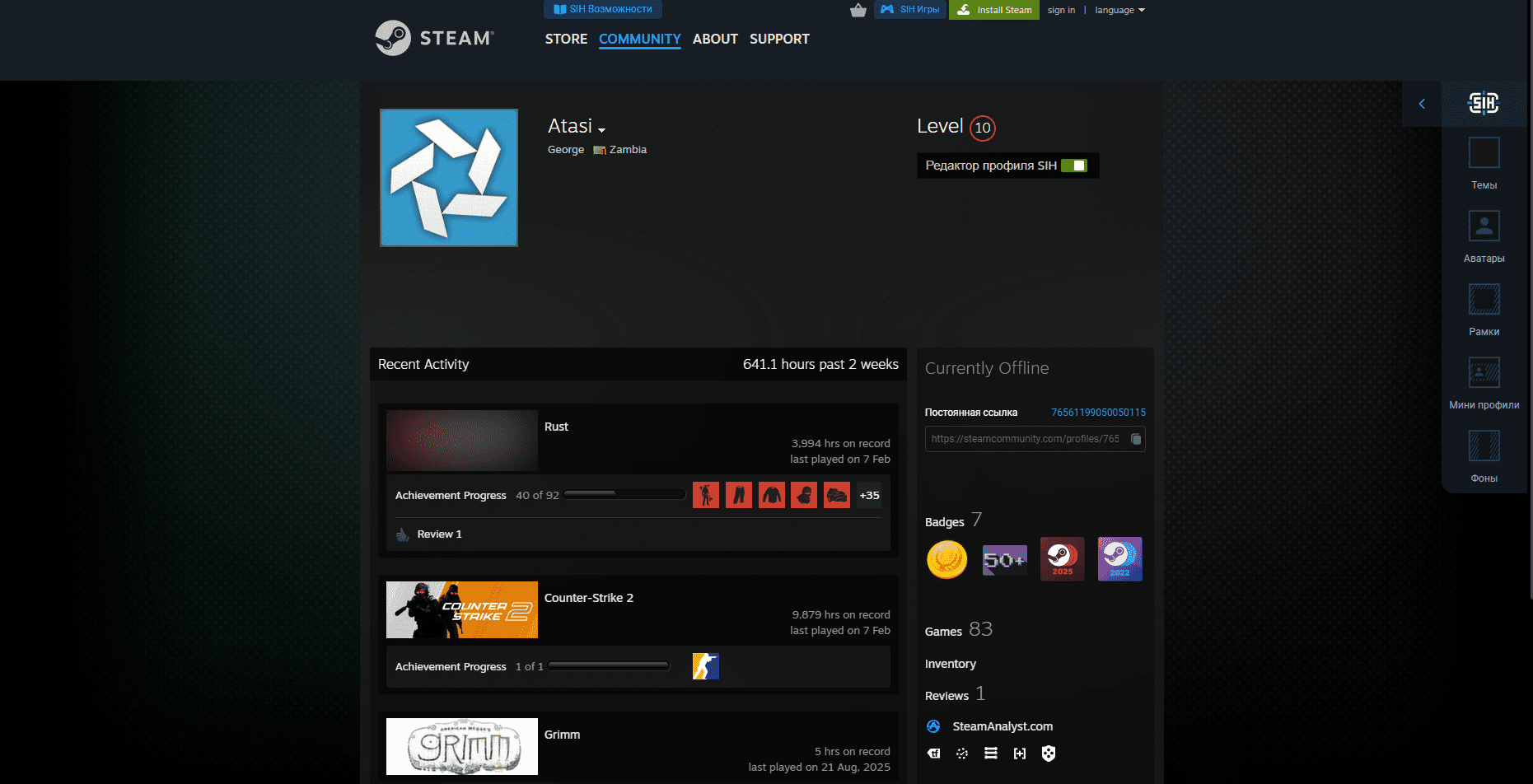The image size is (1533, 784).
Task: Open the shopping cart in header
Action: click(x=858, y=9)
